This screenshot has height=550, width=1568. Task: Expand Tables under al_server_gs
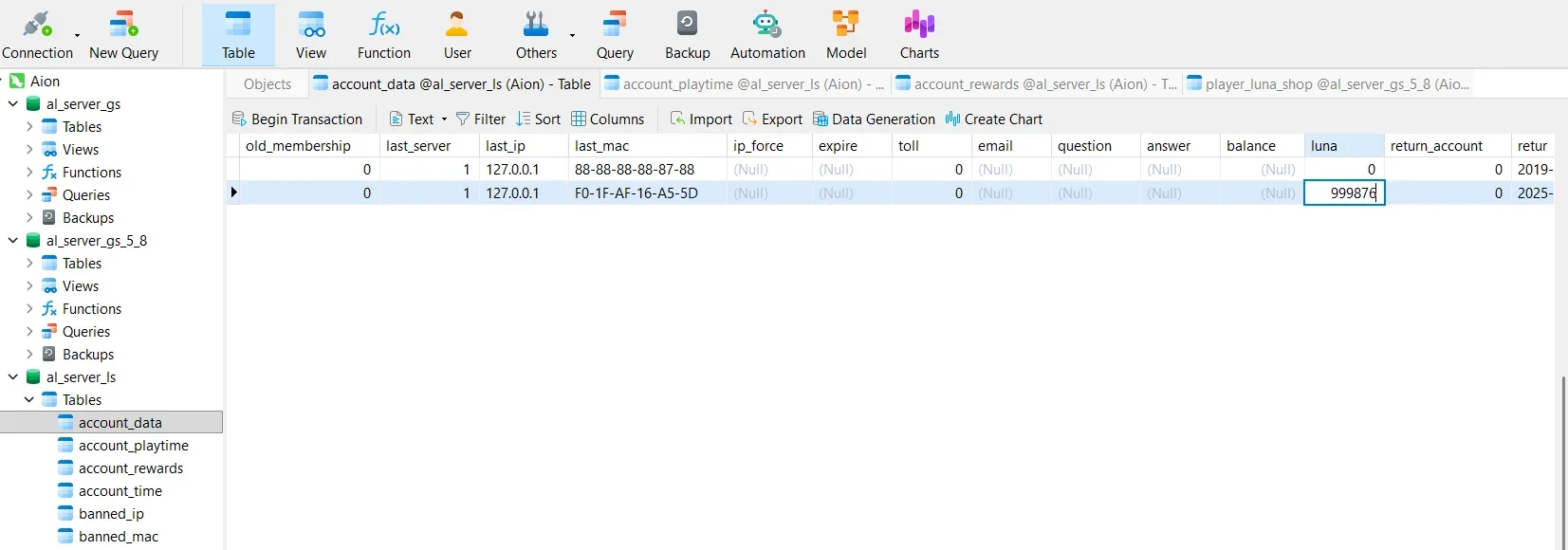pyautogui.click(x=29, y=126)
